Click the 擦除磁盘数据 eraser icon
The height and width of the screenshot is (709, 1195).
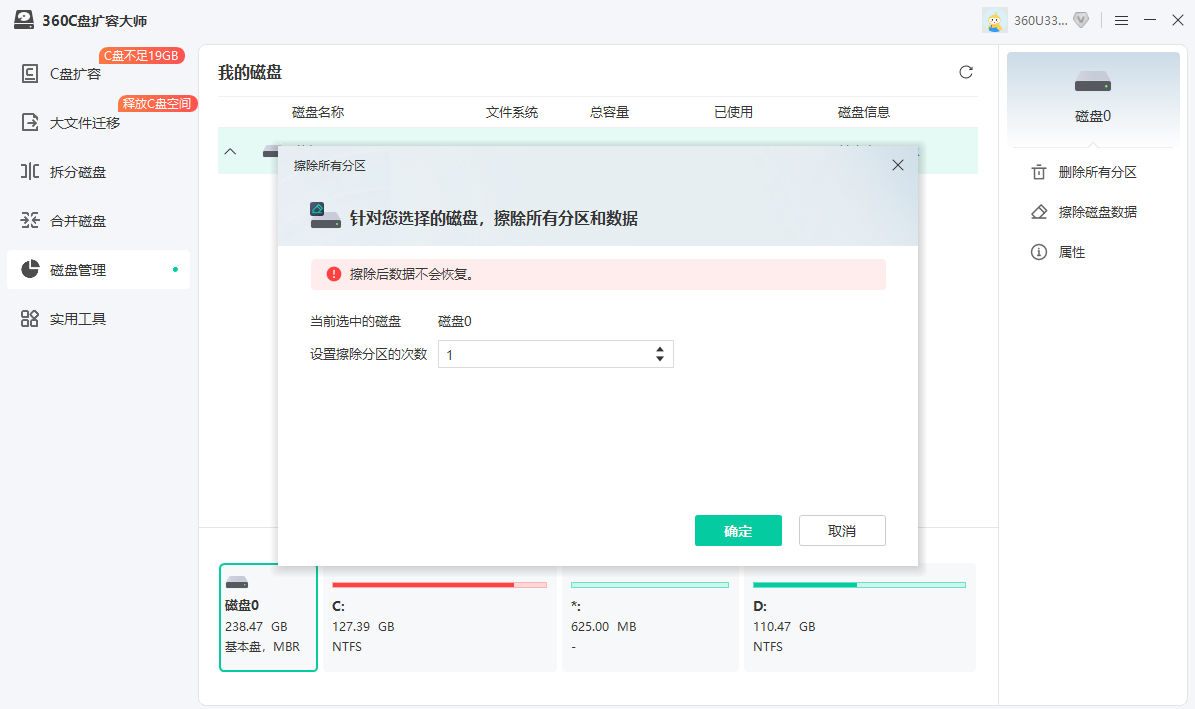(x=1039, y=212)
